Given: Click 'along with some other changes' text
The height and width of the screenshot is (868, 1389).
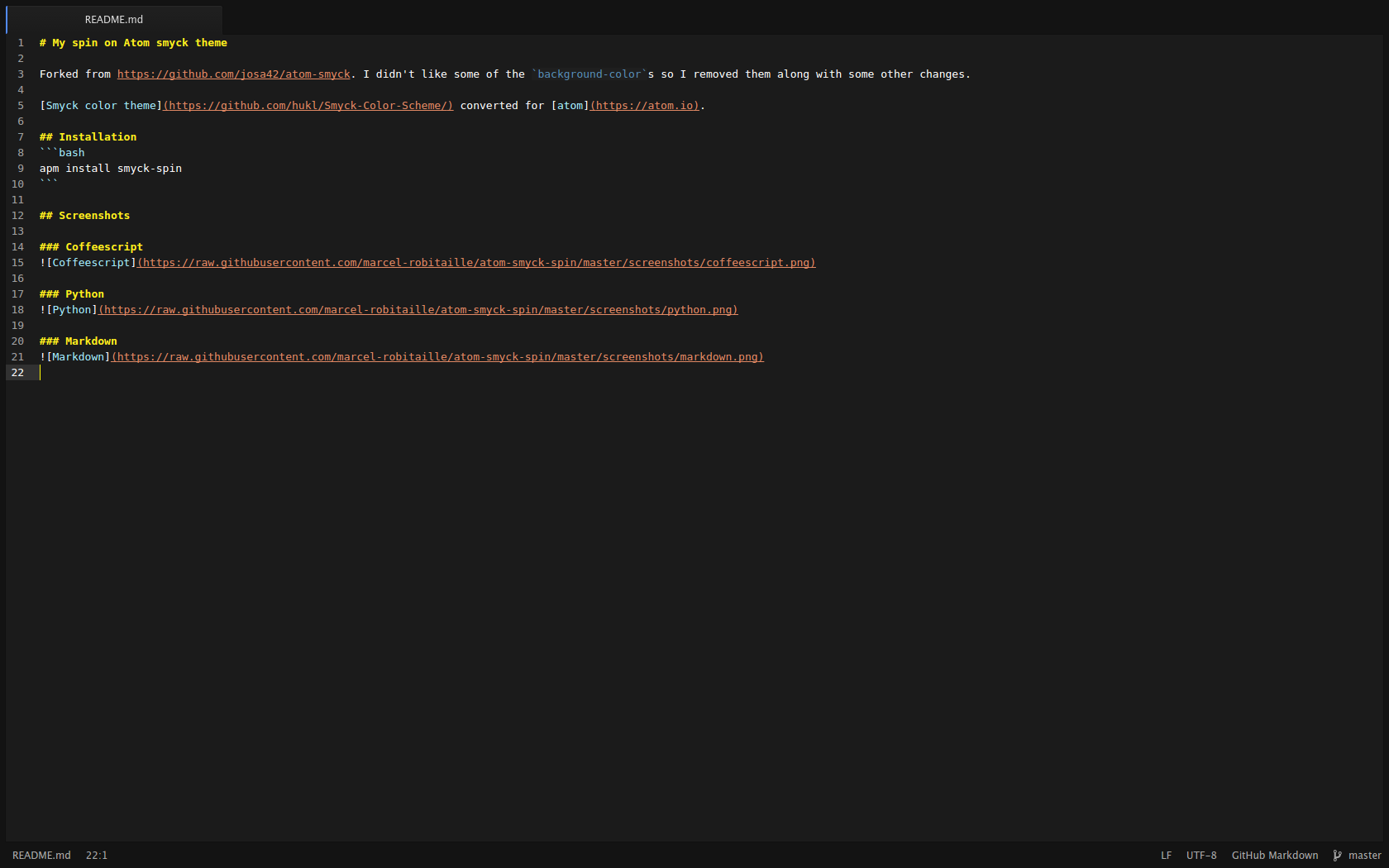Looking at the screenshot, I should (x=871, y=74).
